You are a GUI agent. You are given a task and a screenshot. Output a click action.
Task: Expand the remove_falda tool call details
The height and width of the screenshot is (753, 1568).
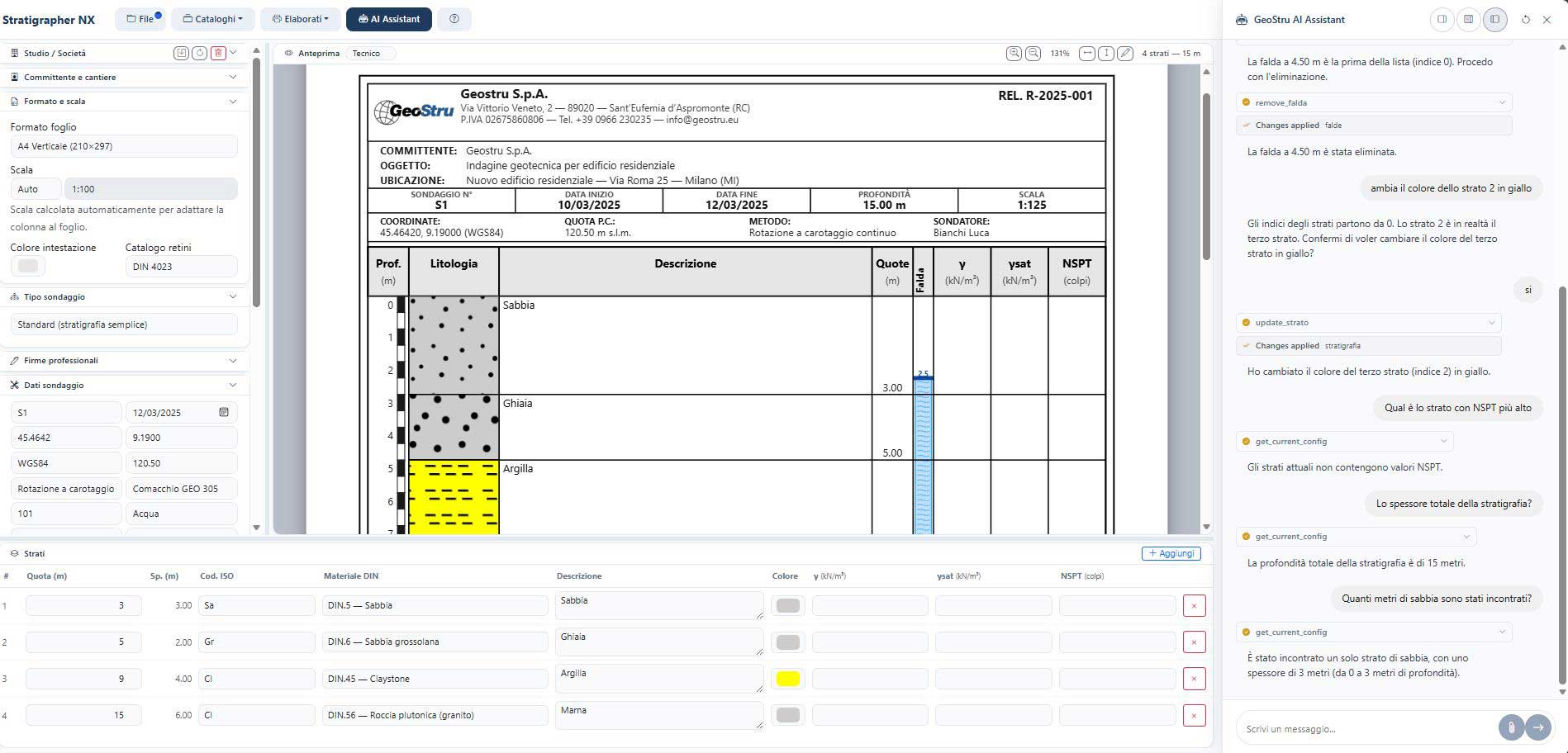point(1502,102)
